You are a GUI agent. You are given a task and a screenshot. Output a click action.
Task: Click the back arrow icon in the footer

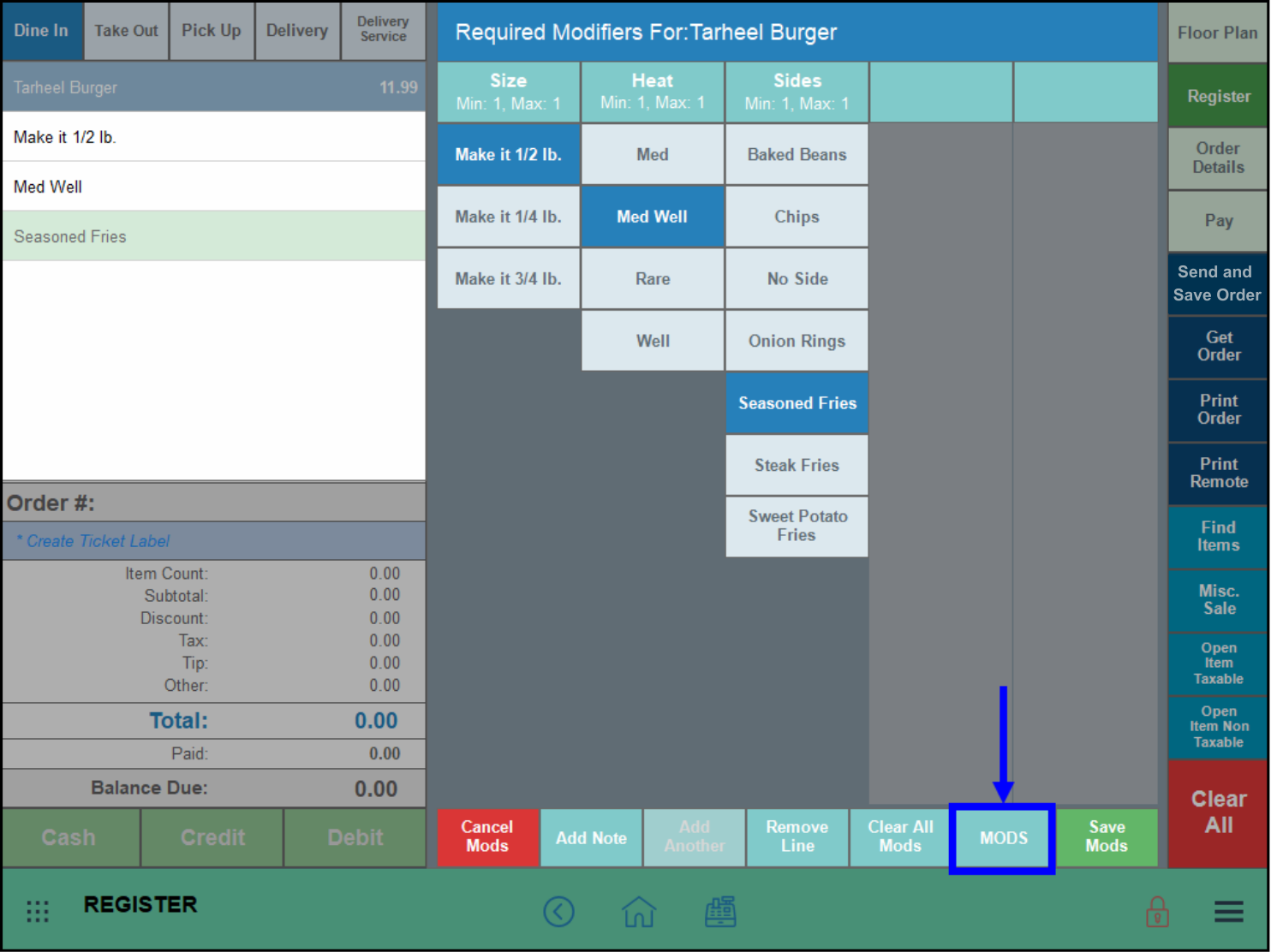[559, 911]
